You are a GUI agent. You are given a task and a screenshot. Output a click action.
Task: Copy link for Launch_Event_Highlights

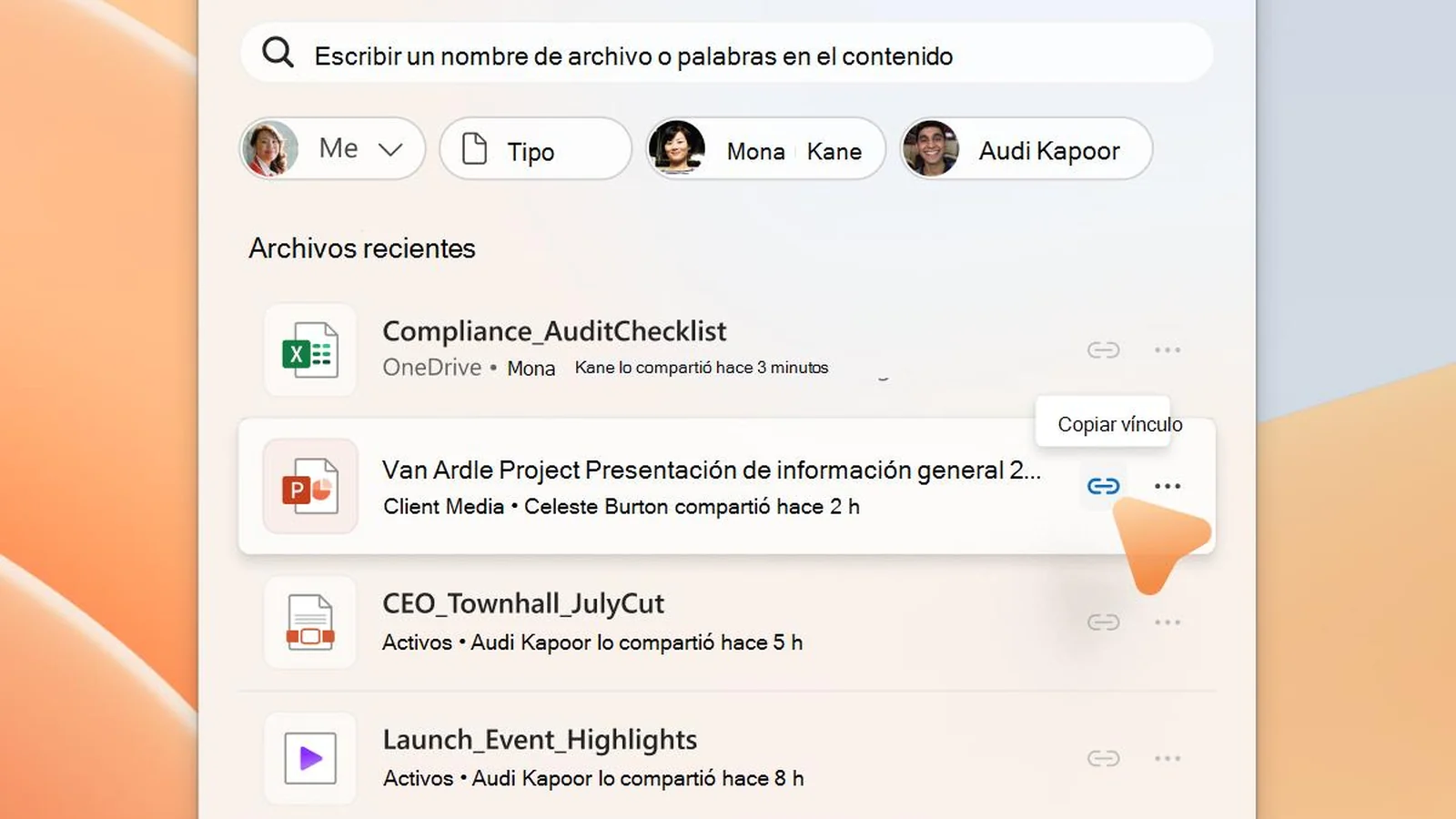1103,758
